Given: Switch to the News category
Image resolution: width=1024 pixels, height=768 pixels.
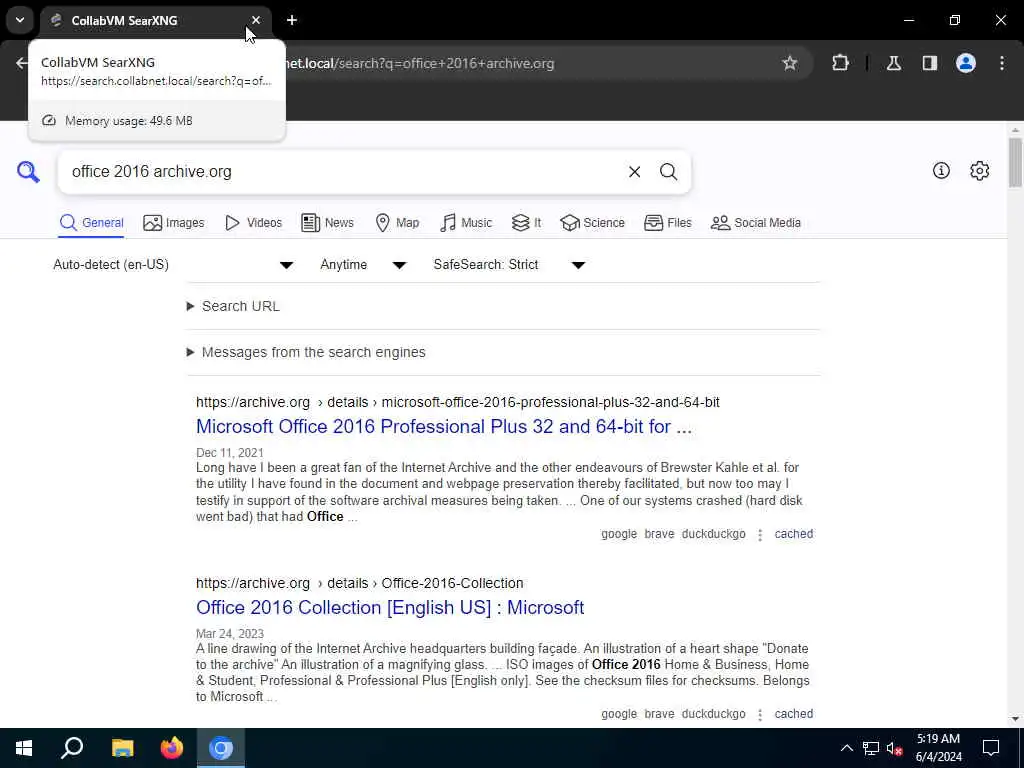Looking at the screenshot, I should [327, 223].
